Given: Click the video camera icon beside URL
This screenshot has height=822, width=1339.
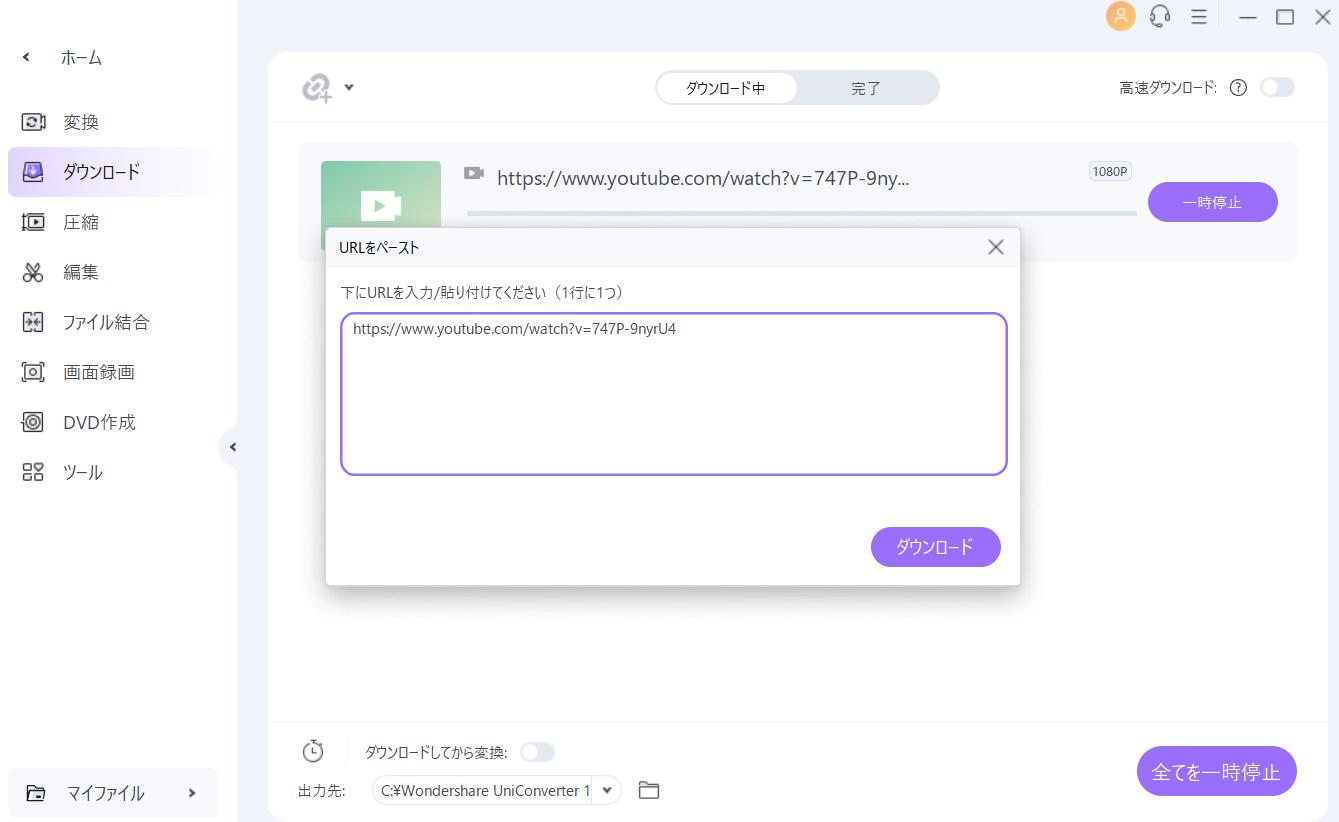Looking at the screenshot, I should pos(474,174).
